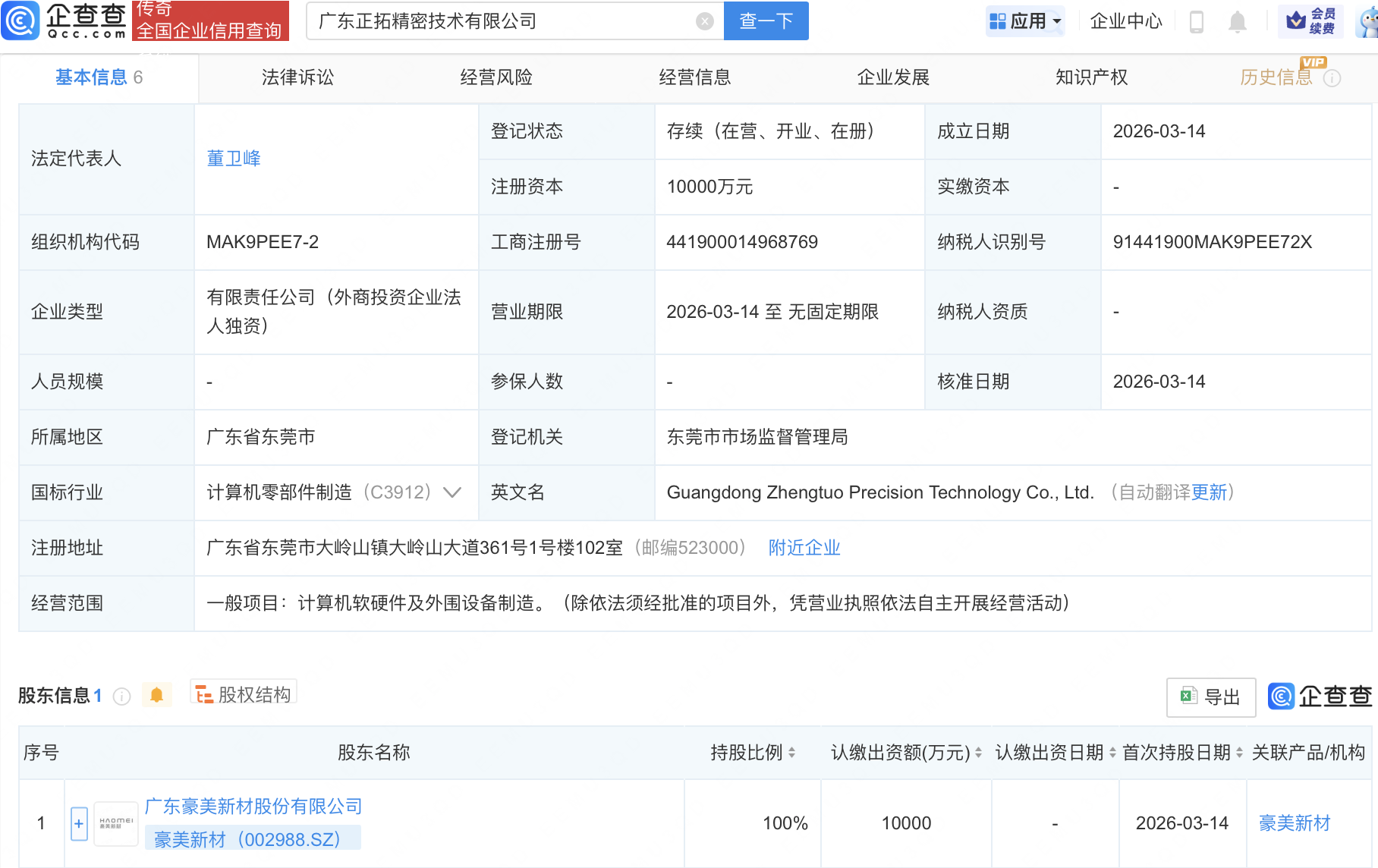Toggle sorting on the 持股比例 column

pos(791,753)
